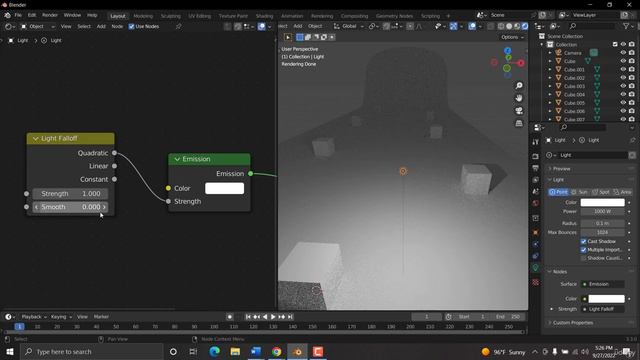Click the Surface Emission shader button
Screen dimensions: 640x360
pyautogui.click(x=602, y=284)
